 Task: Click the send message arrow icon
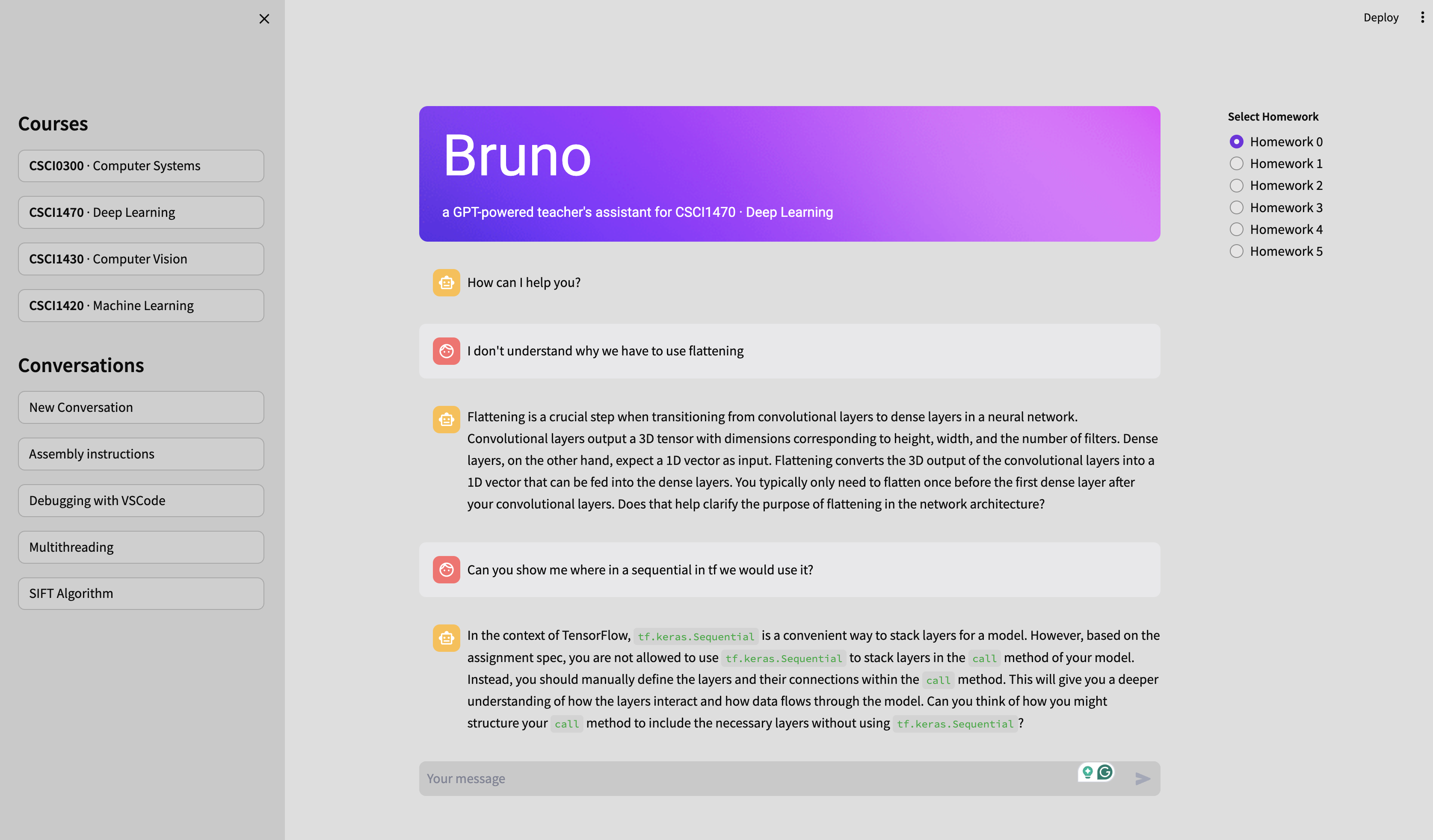click(1143, 778)
